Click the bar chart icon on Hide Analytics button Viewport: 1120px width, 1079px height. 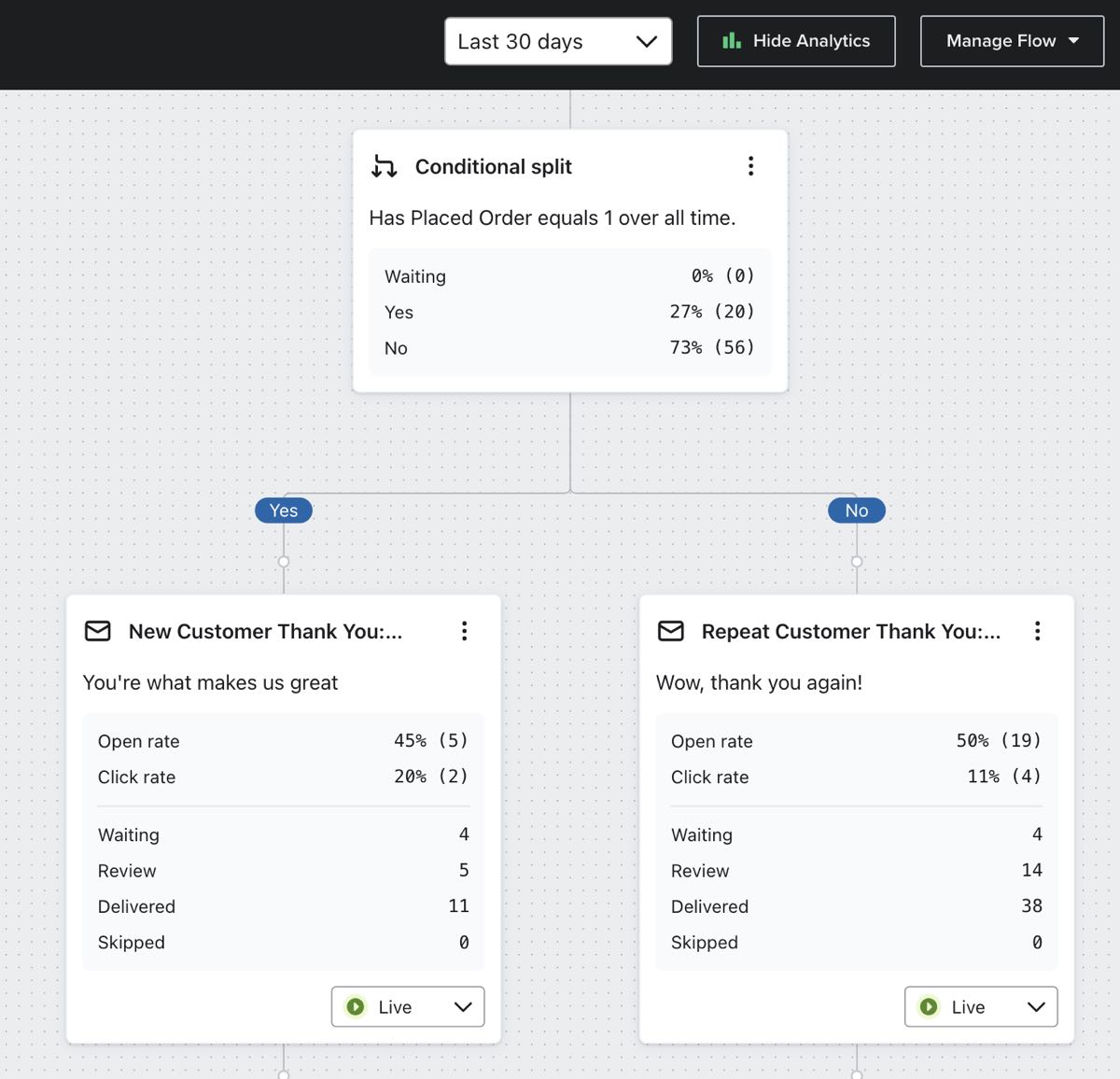732,40
